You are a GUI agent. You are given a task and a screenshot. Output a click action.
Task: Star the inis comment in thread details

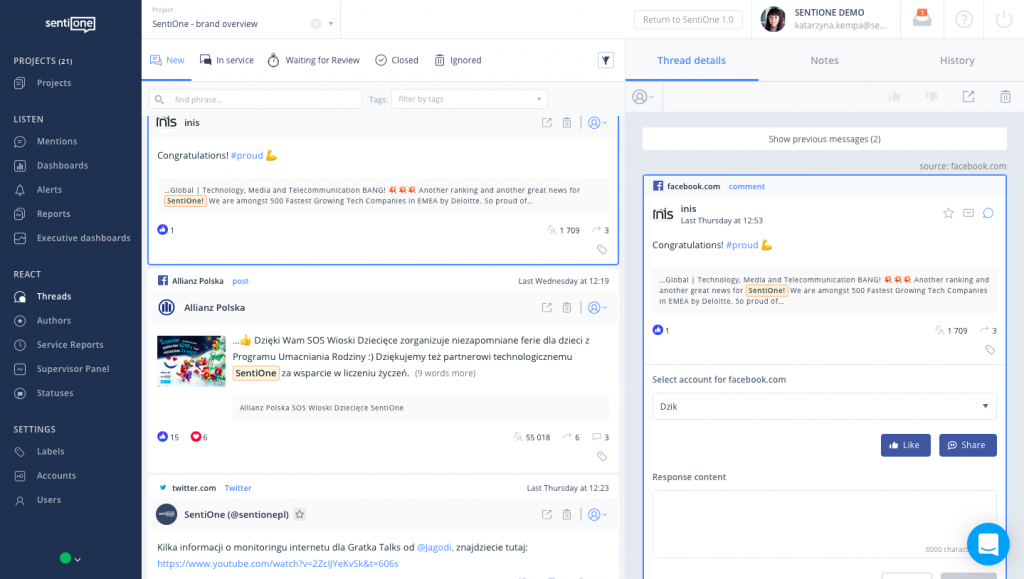[x=948, y=213]
